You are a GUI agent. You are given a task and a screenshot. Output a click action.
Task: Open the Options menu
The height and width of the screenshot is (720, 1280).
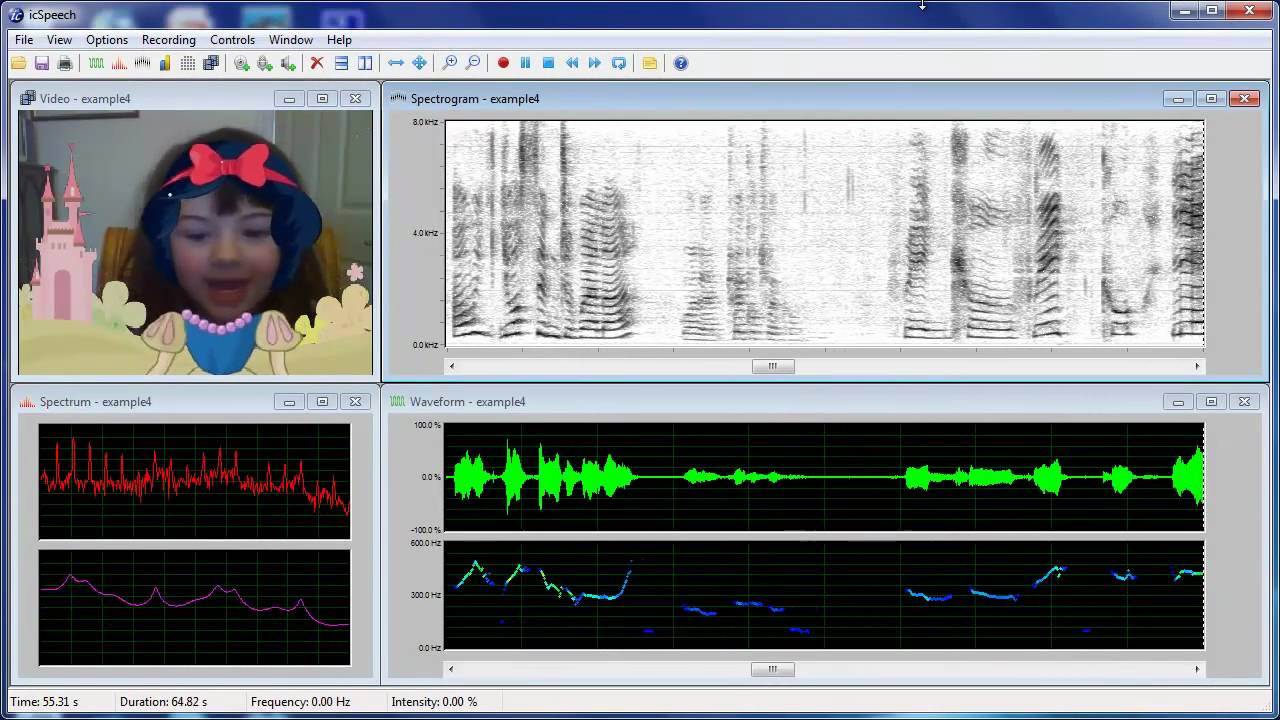click(107, 40)
